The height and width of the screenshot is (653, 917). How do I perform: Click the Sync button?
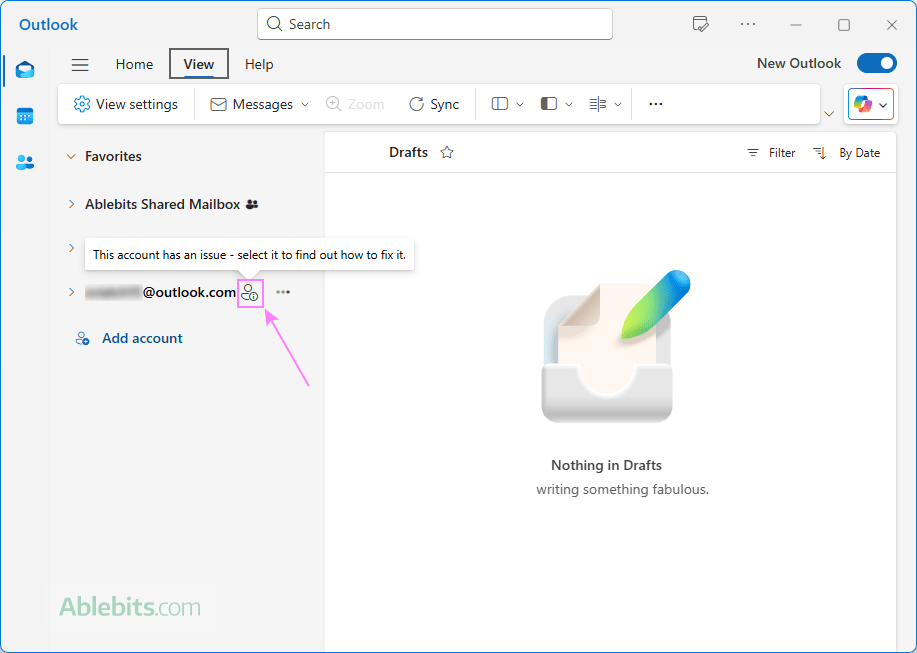point(434,104)
